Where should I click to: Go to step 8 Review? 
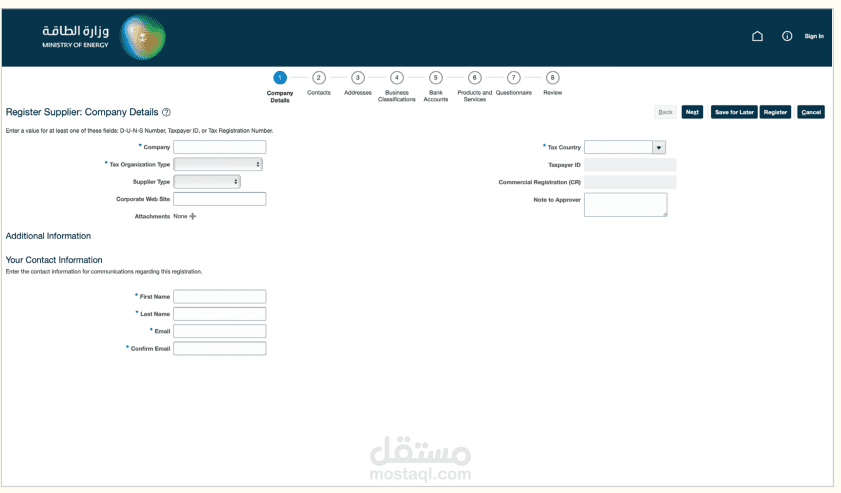click(x=552, y=78)
